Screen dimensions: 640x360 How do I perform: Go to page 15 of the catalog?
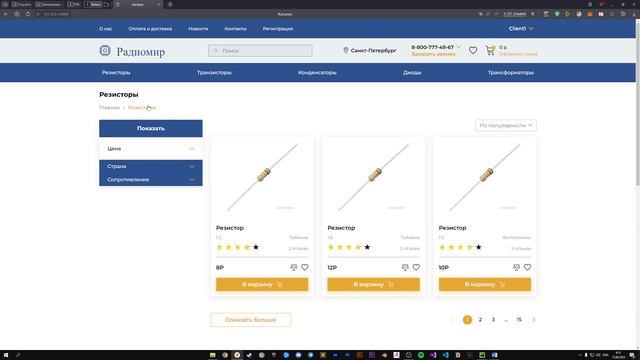(519, 320)
